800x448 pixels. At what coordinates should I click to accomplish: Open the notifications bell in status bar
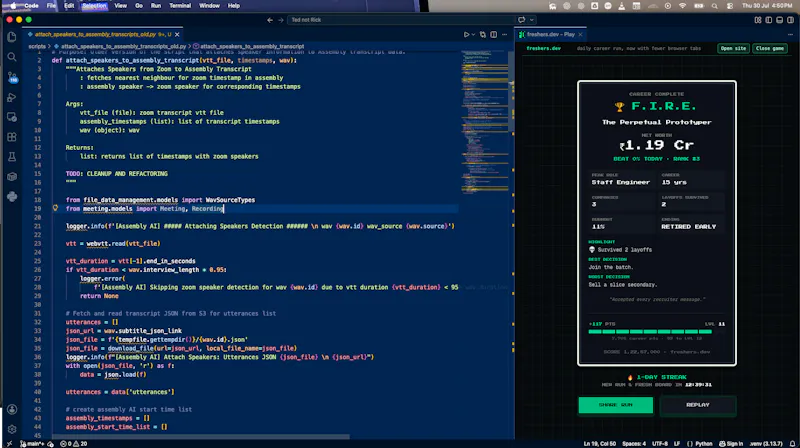pyautogui.click(x=792, y=443)
